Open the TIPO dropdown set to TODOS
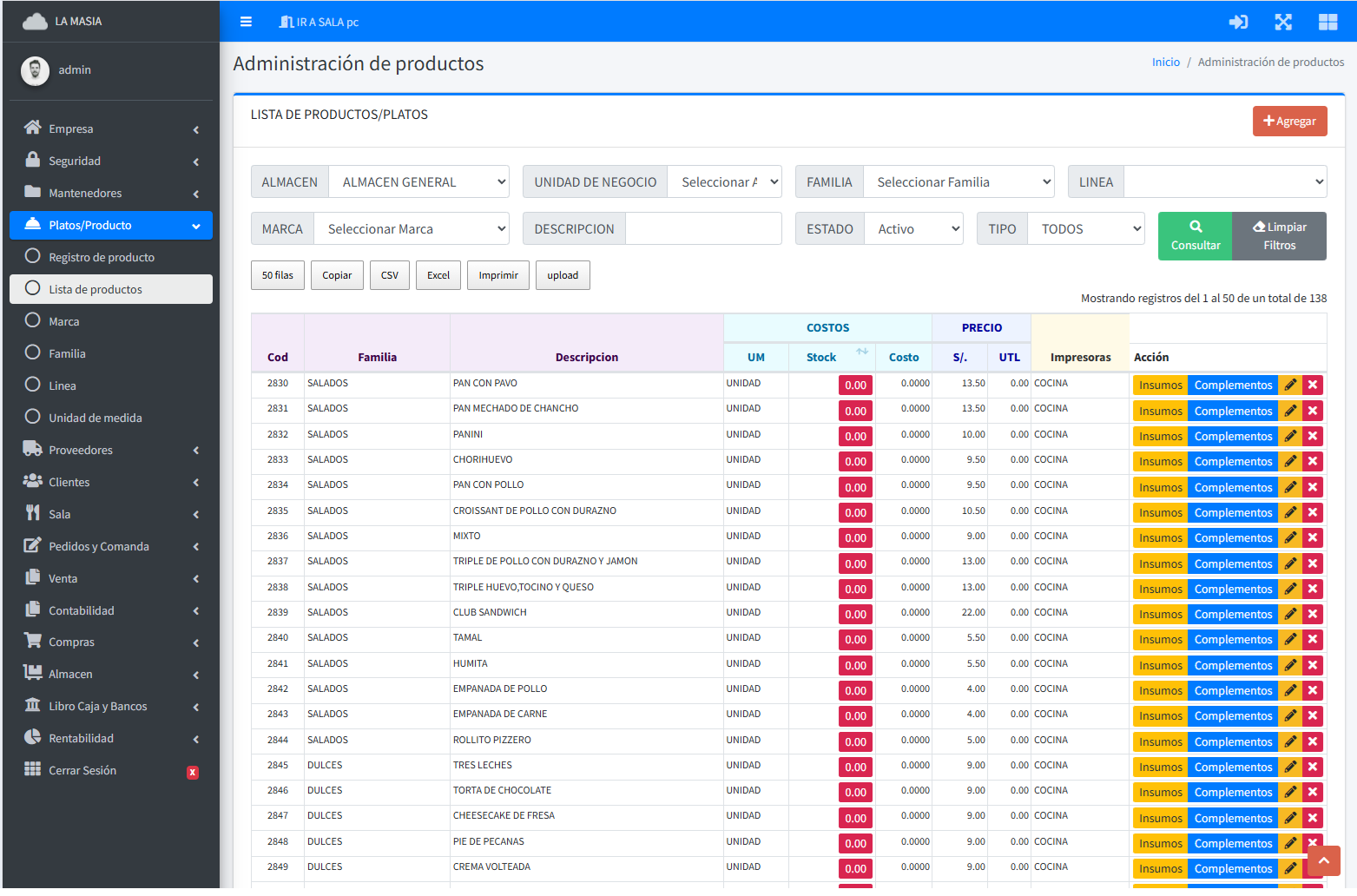 (x=1085, y=227)
